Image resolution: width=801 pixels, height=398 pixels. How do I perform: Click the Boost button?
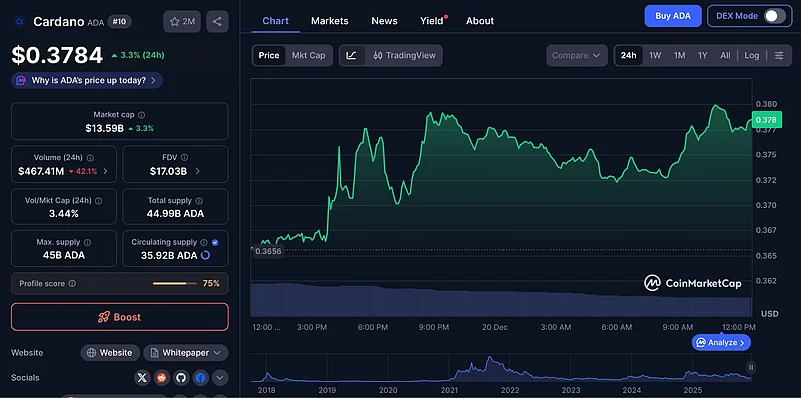[x=120, y=317]
